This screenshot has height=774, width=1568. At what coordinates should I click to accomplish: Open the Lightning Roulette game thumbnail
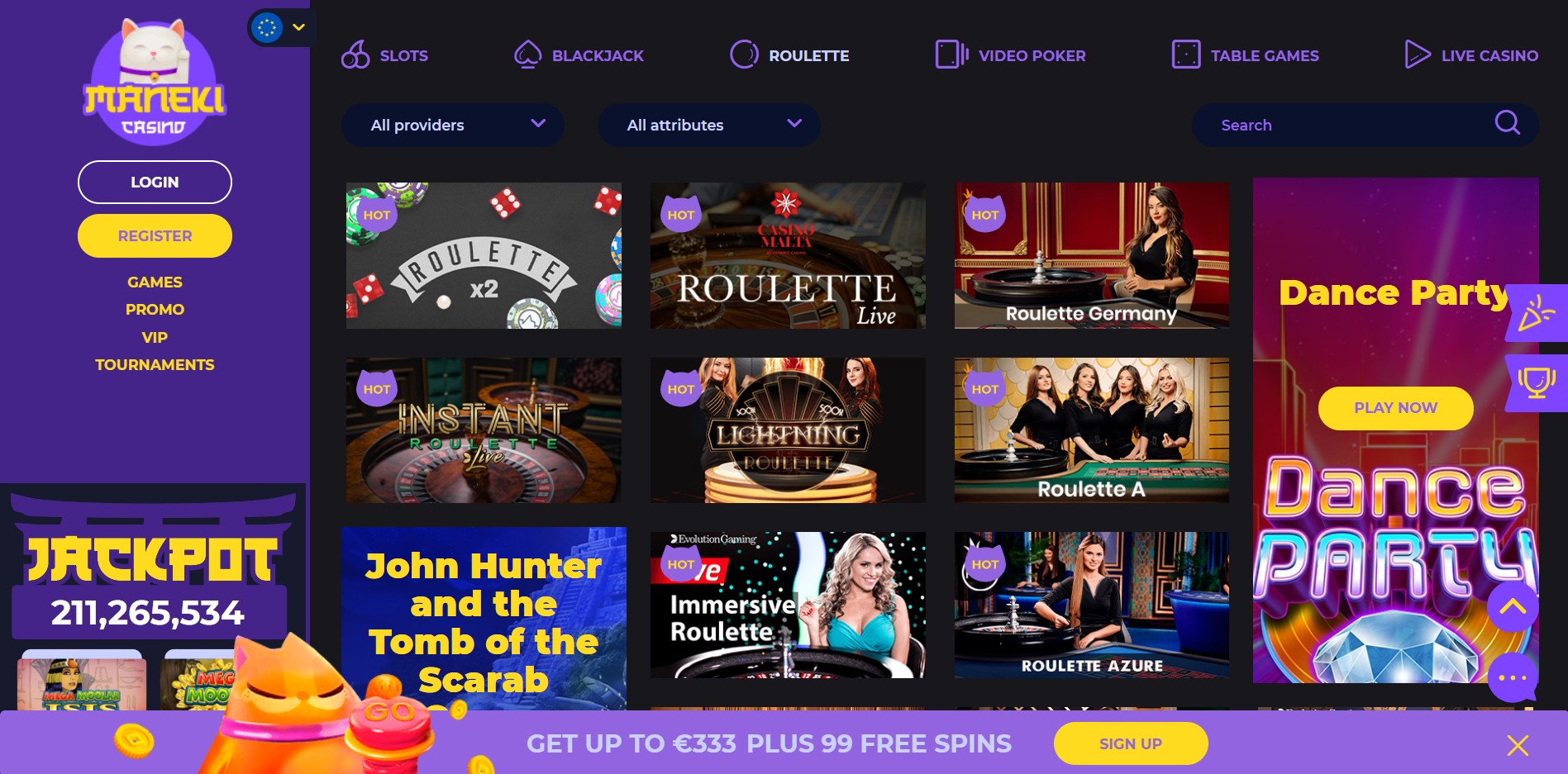788,430
